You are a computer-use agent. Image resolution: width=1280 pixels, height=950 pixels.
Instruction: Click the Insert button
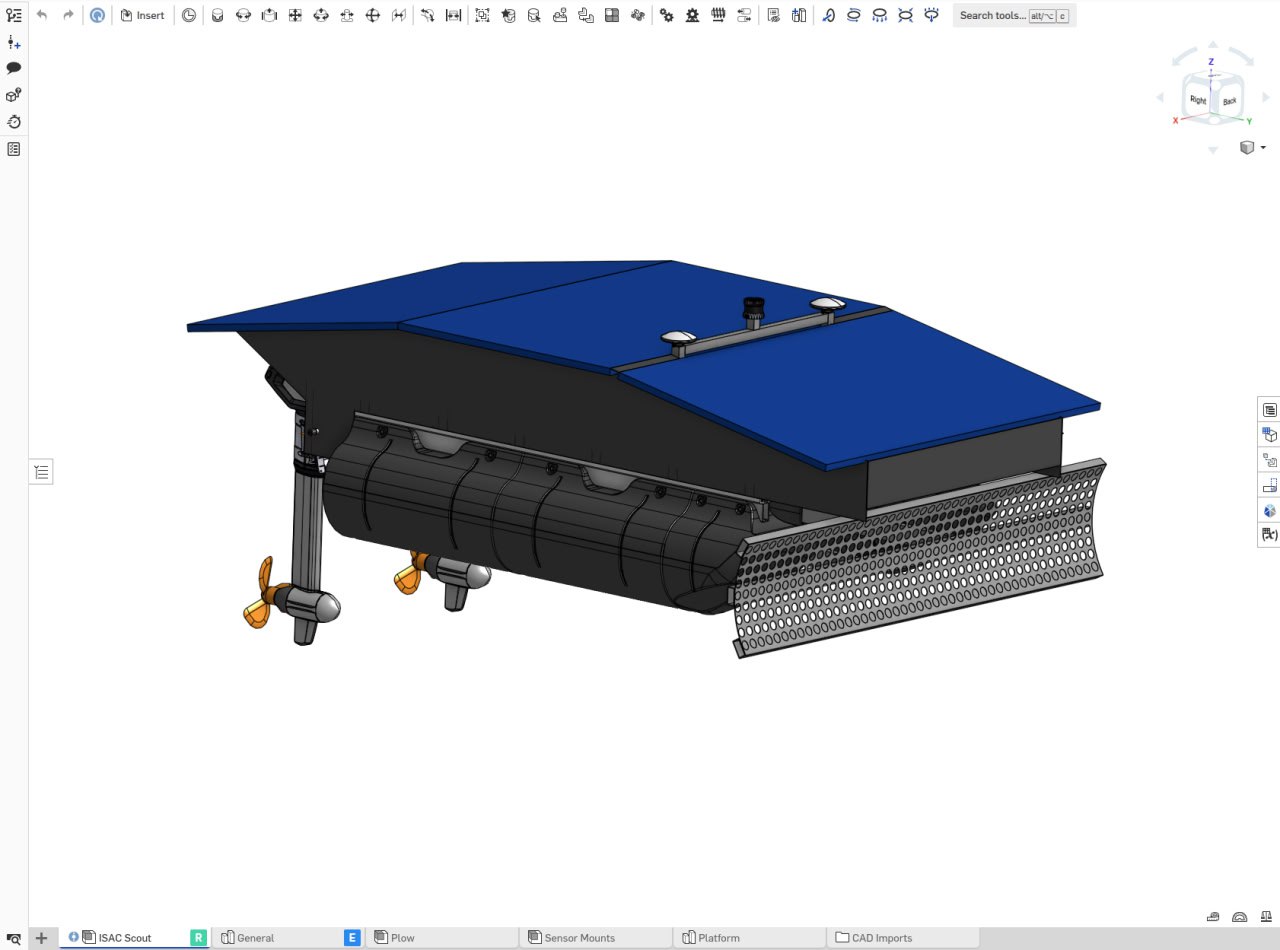pyautogui.click(x=142, y=15)
